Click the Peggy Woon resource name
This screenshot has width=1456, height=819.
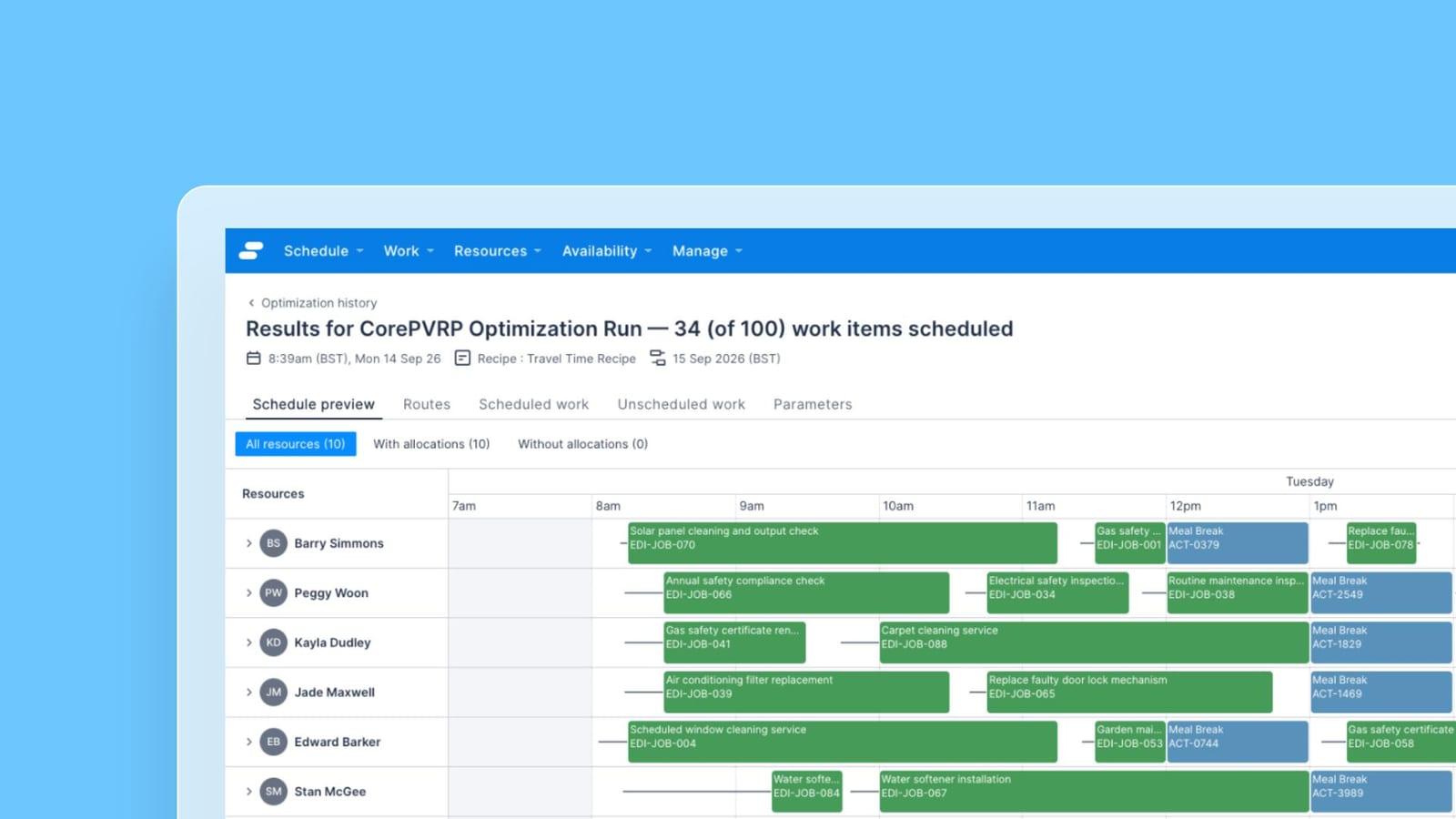click(x=331, y=592)
